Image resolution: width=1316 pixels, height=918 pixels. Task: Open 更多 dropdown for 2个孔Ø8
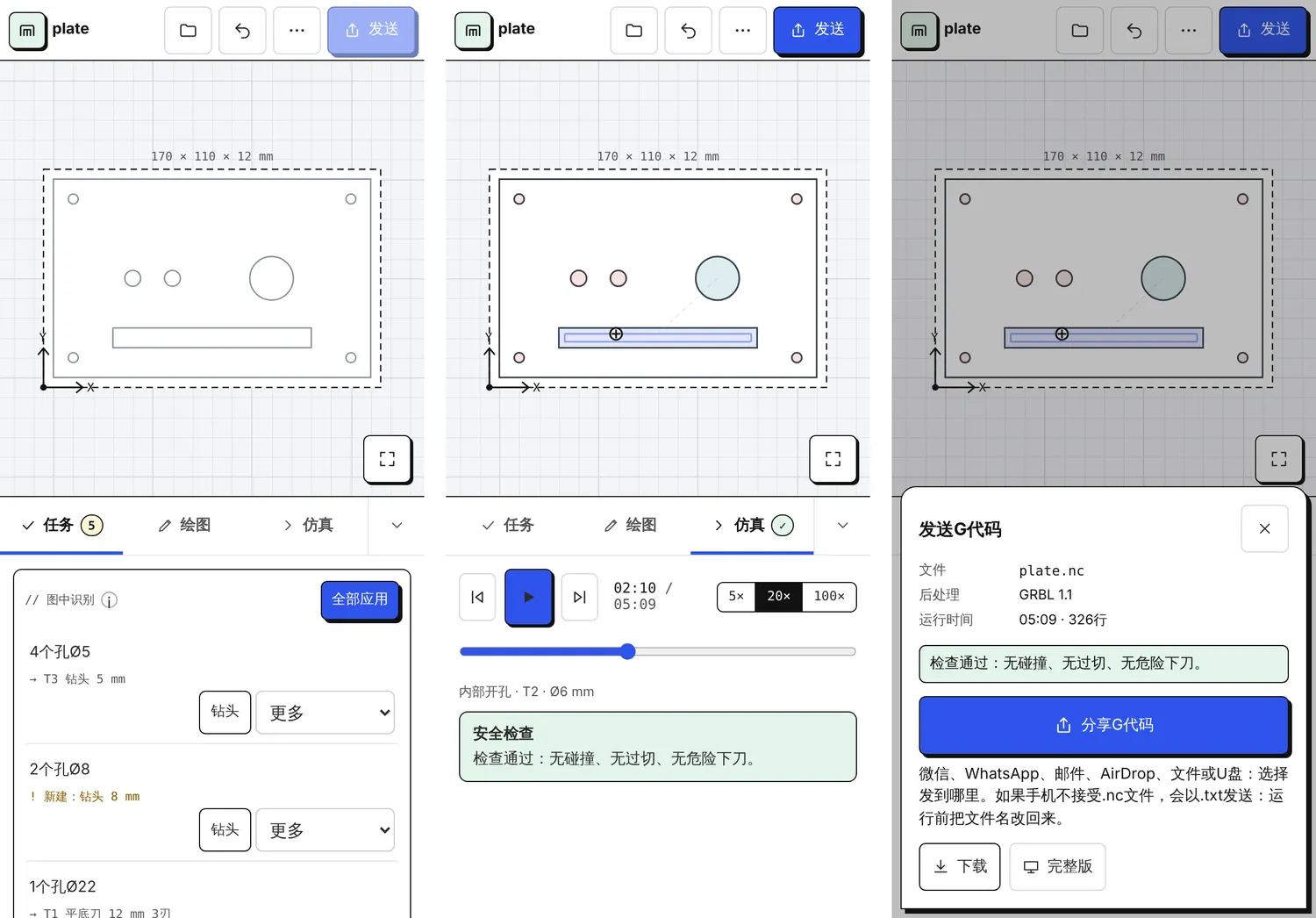[x=325, y=830]
